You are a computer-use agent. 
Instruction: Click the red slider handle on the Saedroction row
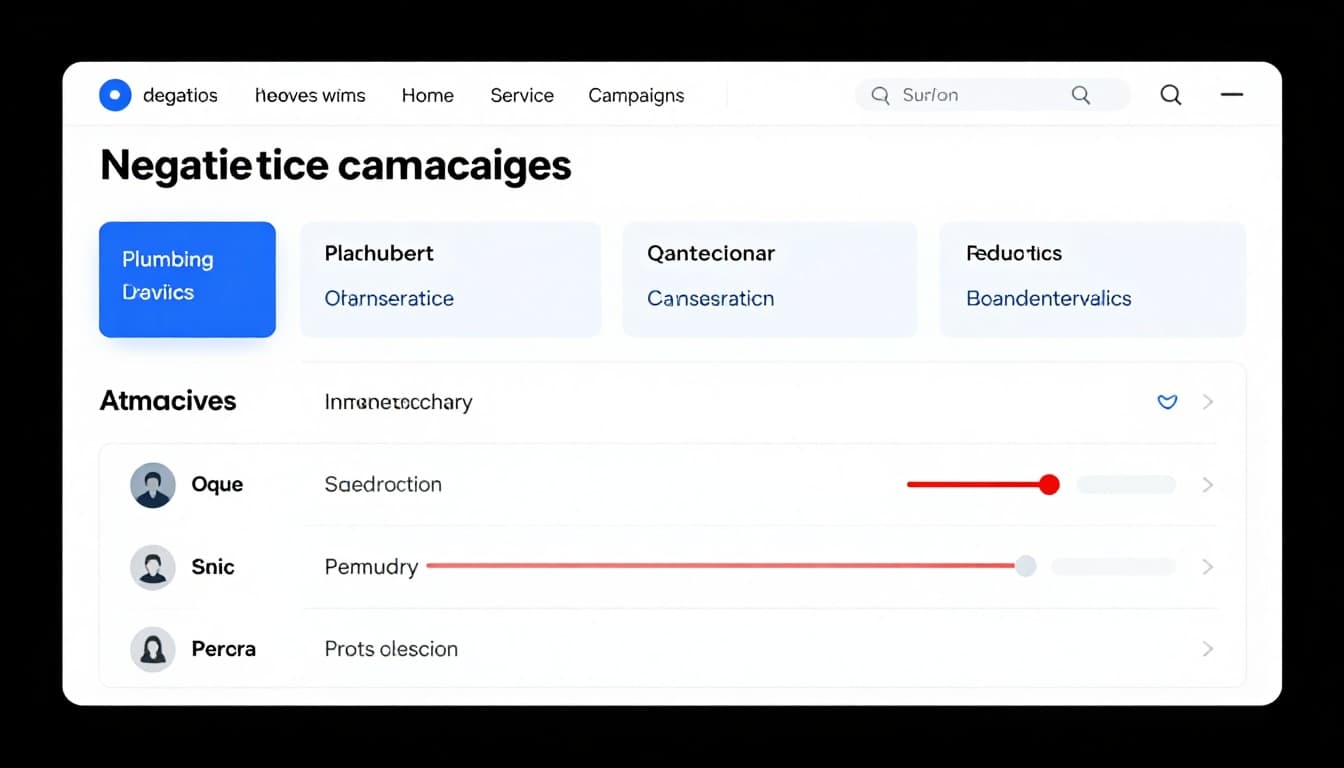point(1049,484)
